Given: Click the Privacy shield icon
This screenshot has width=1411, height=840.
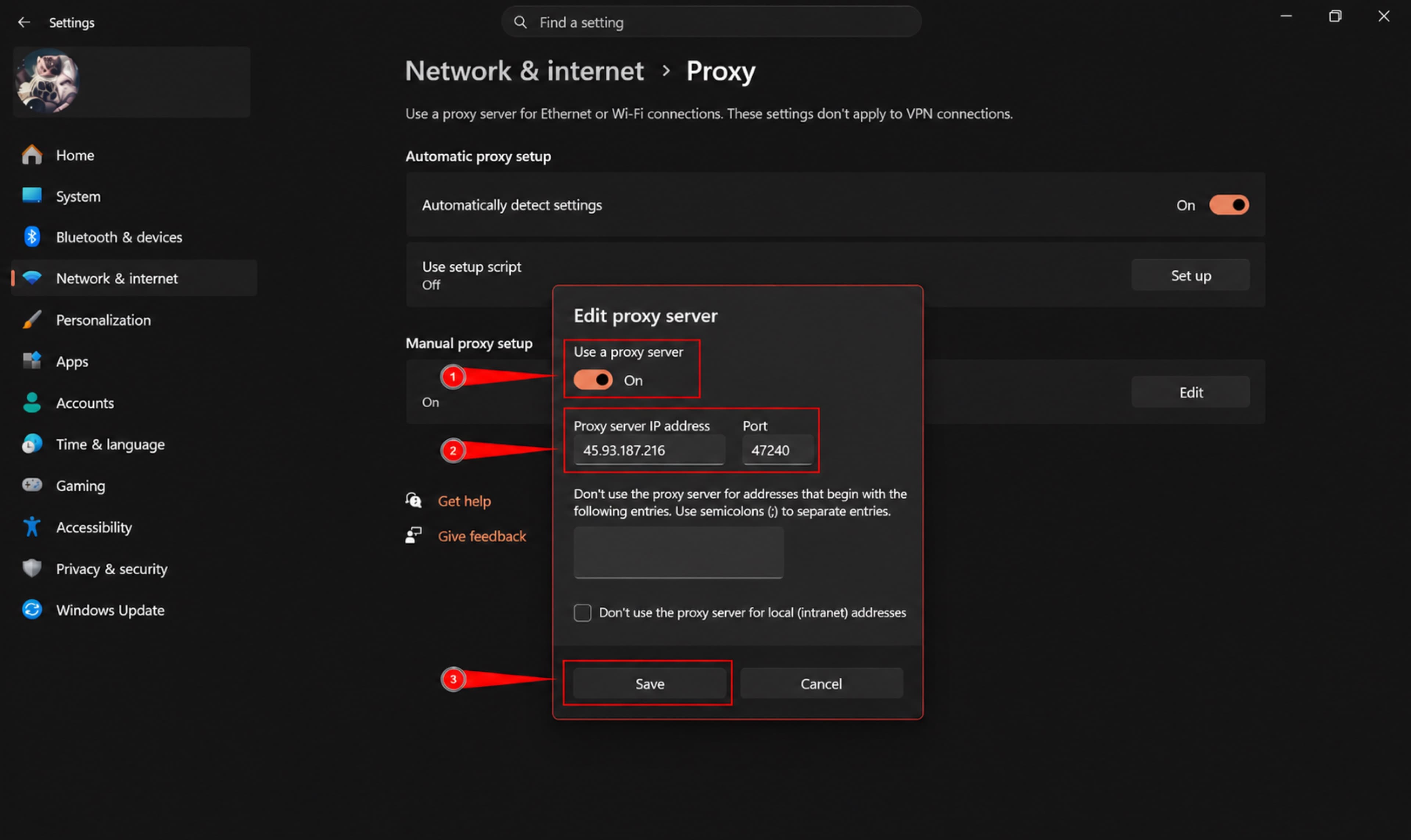Looking at the screenshot, I should [x=32, y=568].
